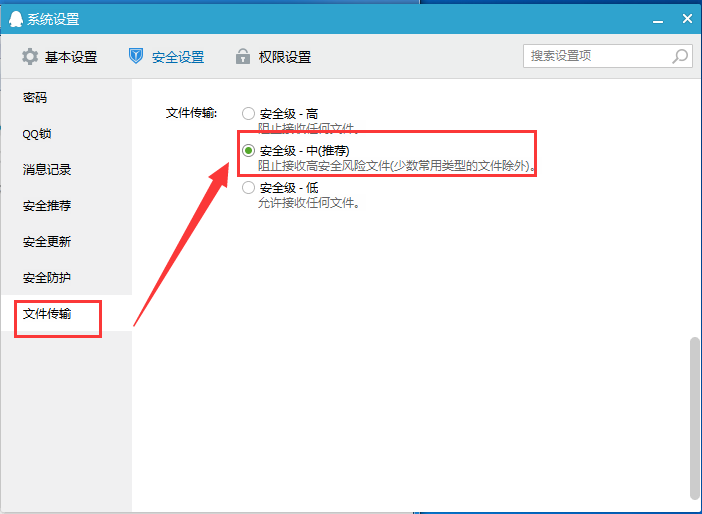Open the 基本设置 tab
The width and height of the screenshot is (702, 514).
pos(60,57)
